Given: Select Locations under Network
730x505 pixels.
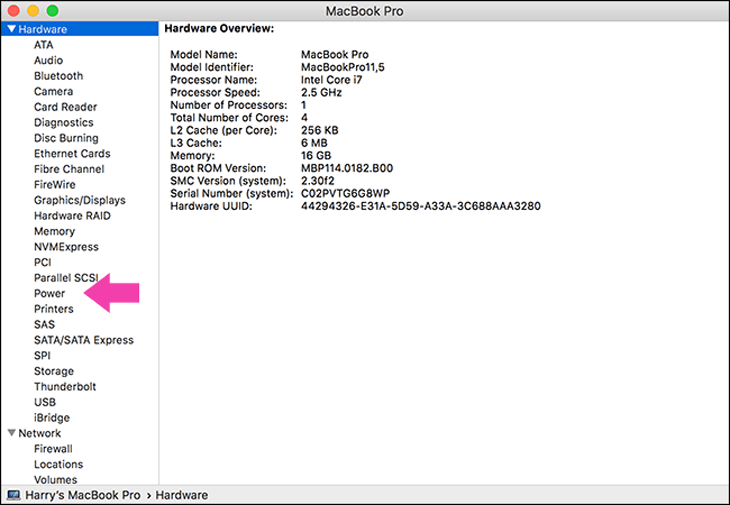Looking at the screenshot, I should coord(59,464).
